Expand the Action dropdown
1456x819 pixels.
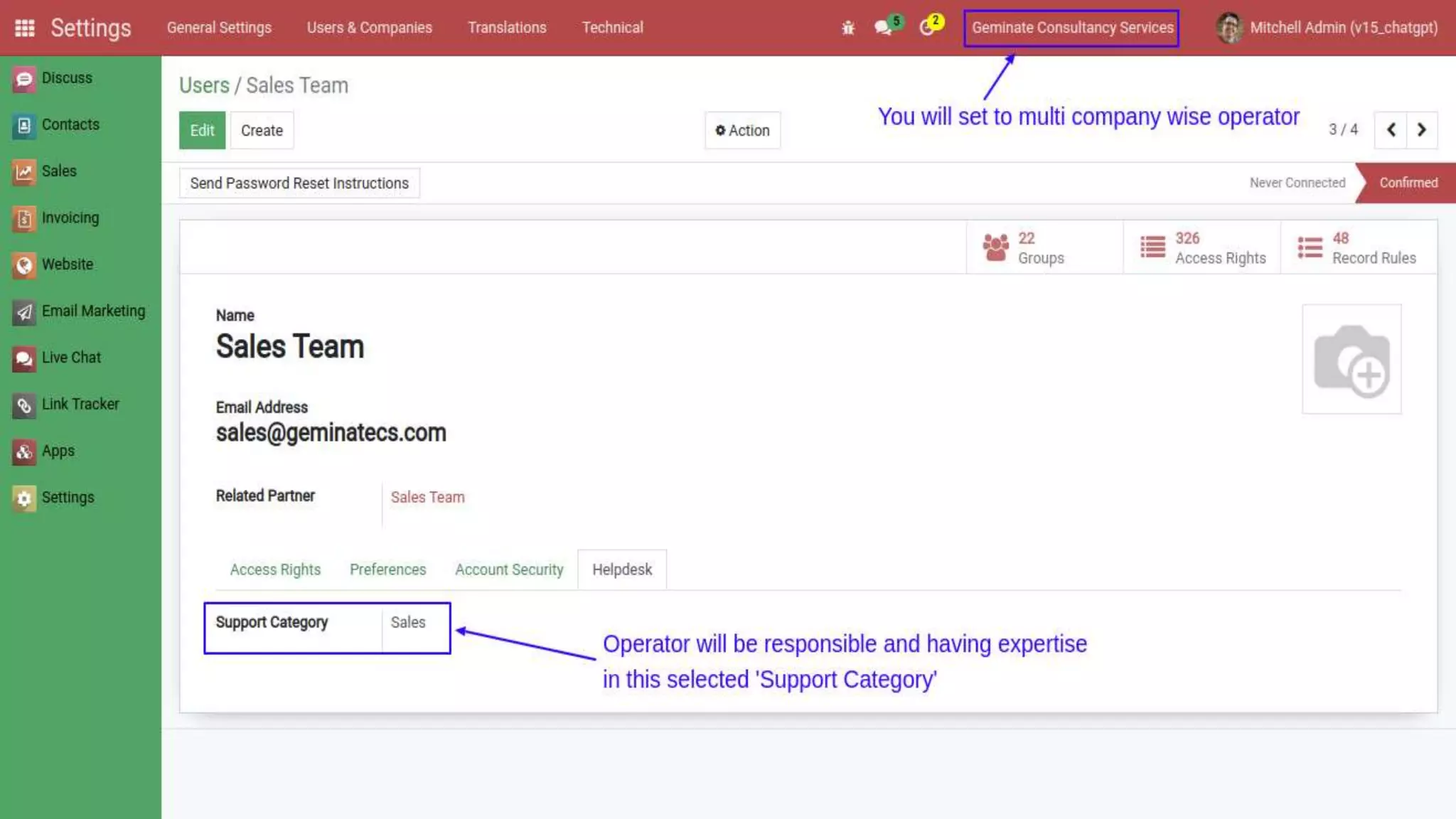pyautogui.click(x=742, y=131)
